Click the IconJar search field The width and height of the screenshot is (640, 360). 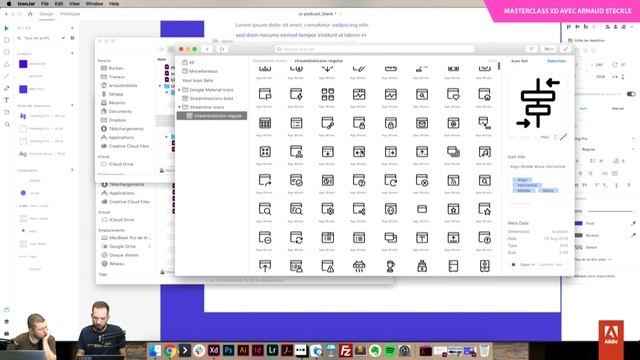pos(375,49)
